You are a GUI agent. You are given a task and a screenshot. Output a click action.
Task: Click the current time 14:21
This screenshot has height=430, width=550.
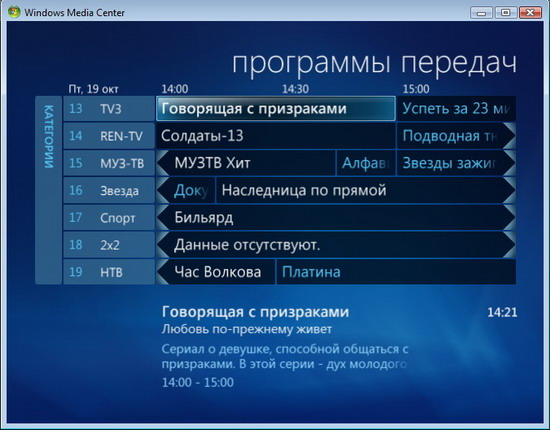(x=502, y=312)
